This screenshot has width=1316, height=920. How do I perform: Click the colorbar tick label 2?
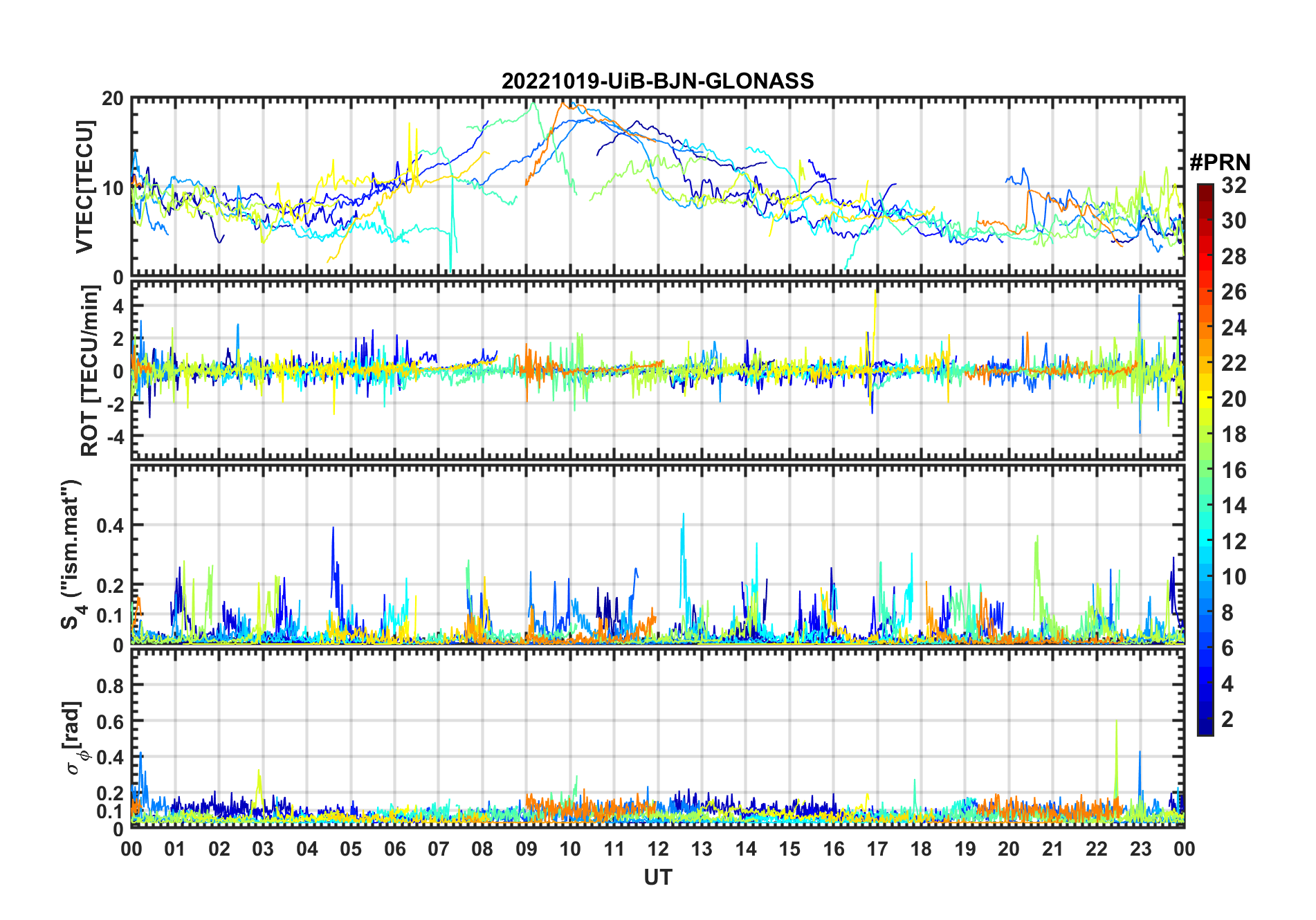point(1227,719)
